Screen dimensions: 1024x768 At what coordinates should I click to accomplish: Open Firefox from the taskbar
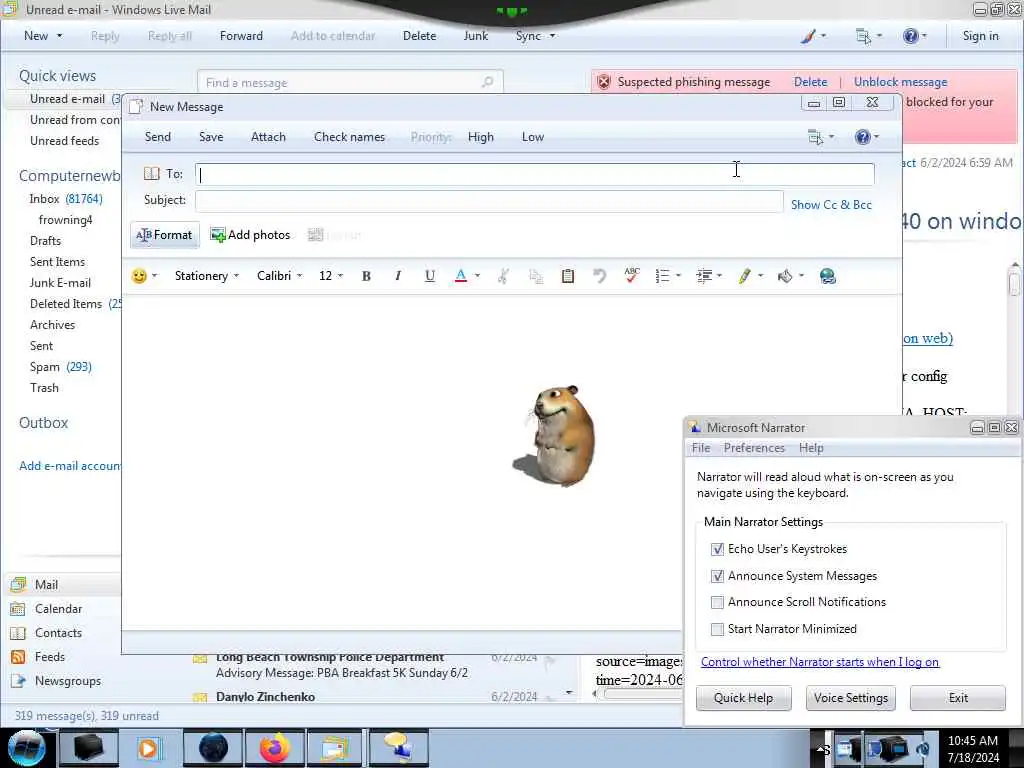(x=275, y=748)
